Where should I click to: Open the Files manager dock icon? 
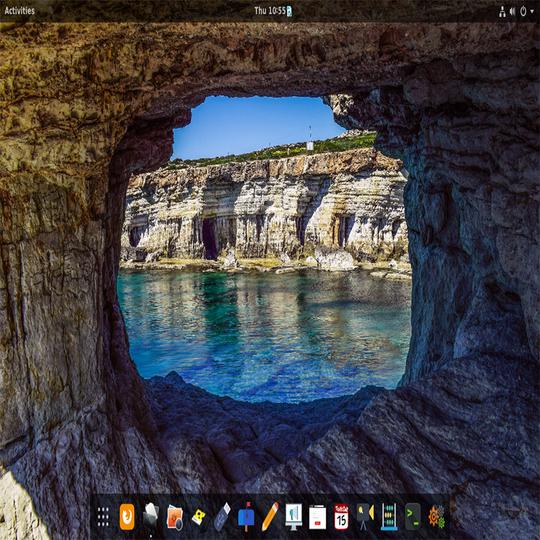point(151,516)
